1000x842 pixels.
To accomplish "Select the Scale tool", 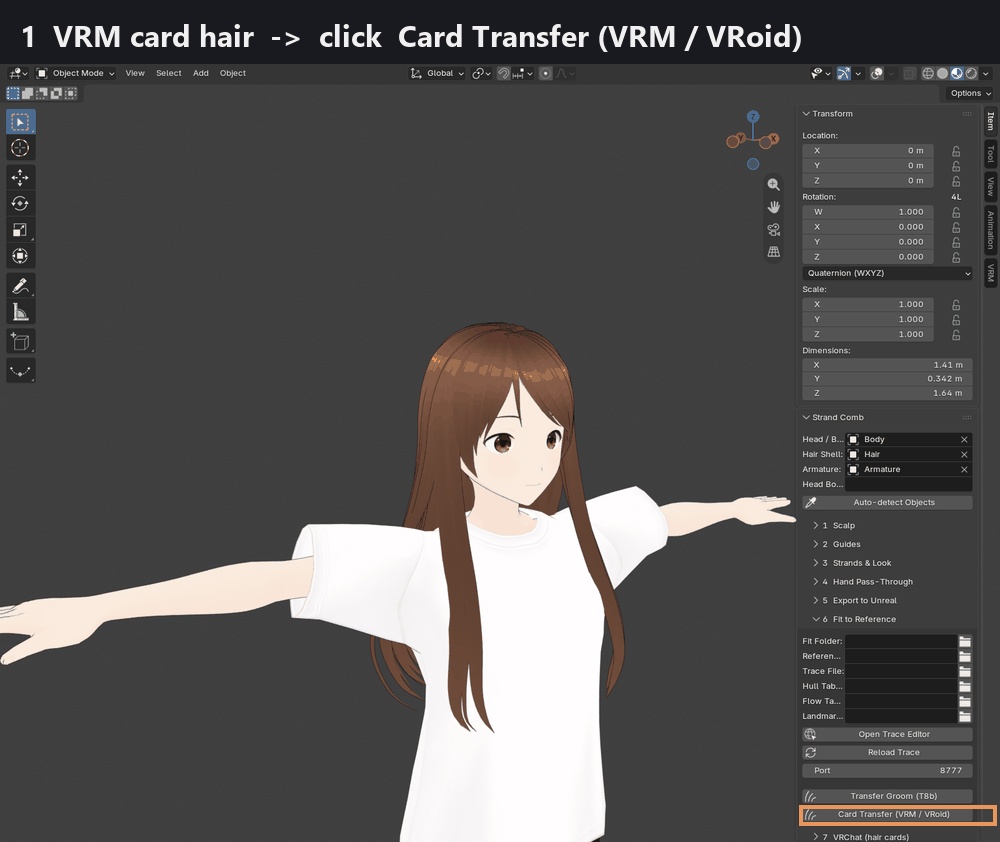I will point(20,230).
